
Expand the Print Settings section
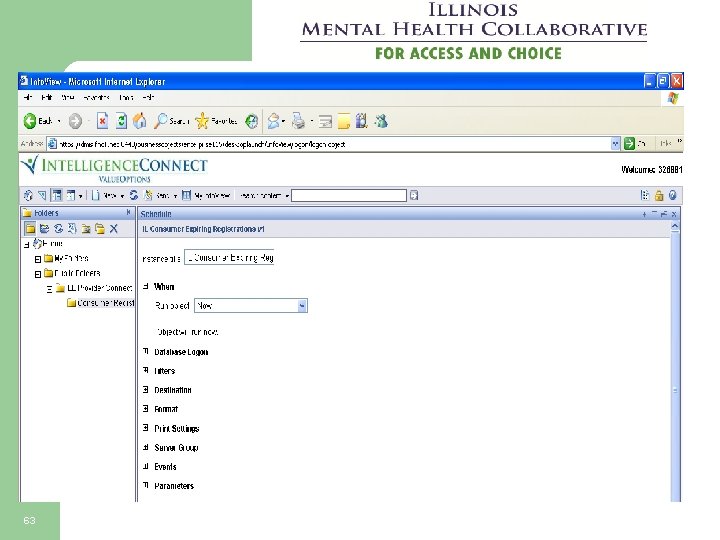pos(146,428)
